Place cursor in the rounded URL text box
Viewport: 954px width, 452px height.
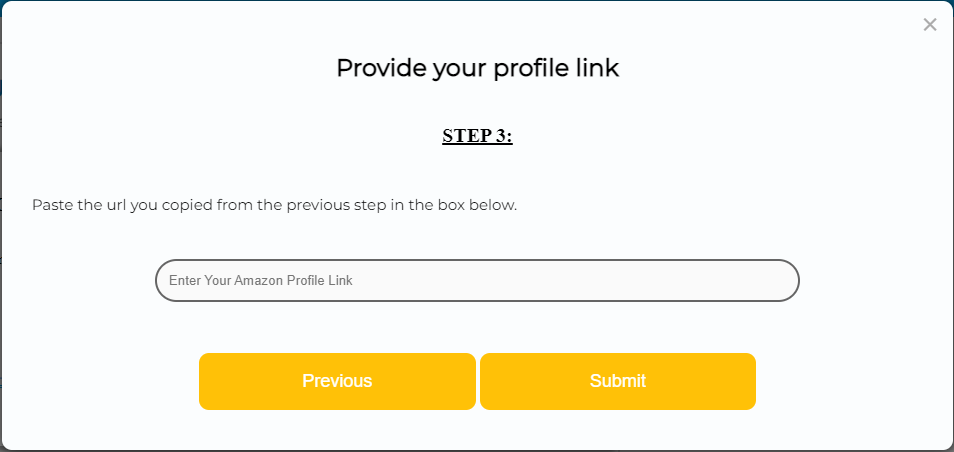(x=477, y=281)
